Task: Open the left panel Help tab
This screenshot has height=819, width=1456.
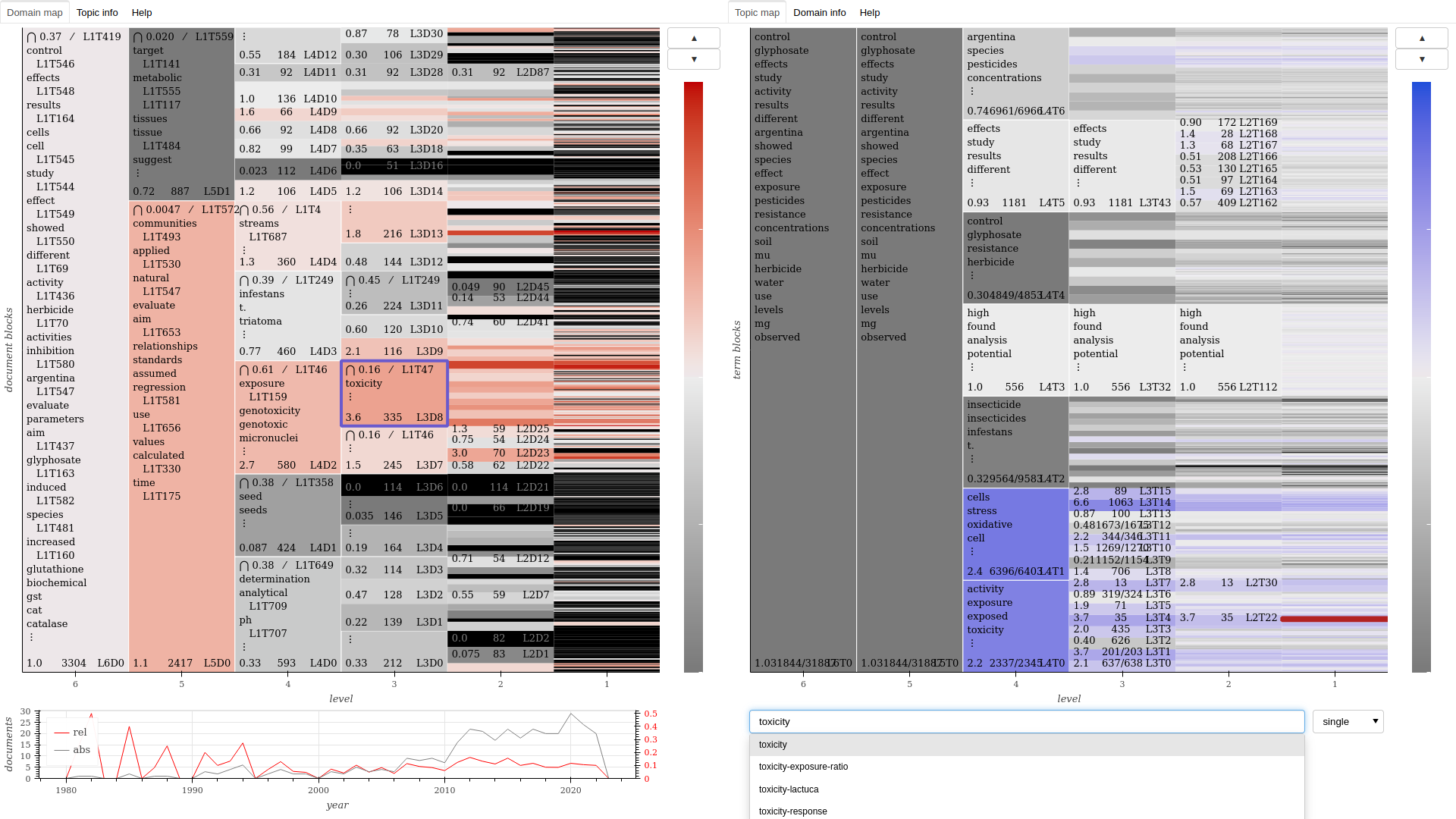Action: click(x=142, y=12)
